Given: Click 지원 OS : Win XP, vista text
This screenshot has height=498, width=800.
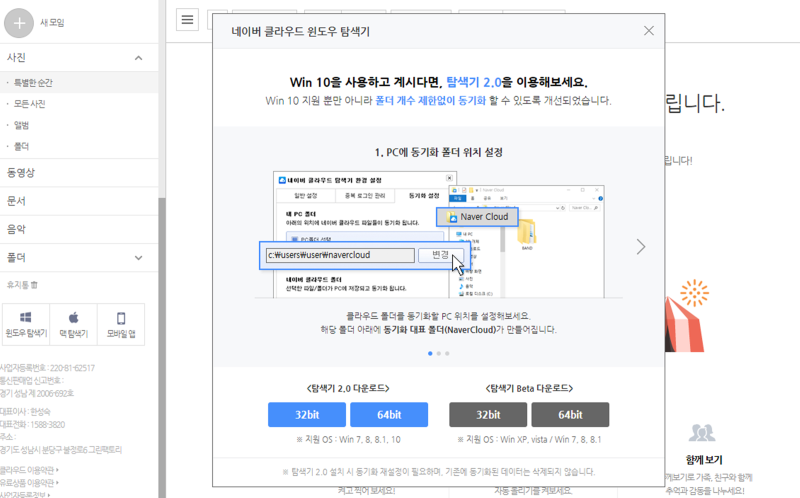Looking at the screenshot, I should 529,439.
